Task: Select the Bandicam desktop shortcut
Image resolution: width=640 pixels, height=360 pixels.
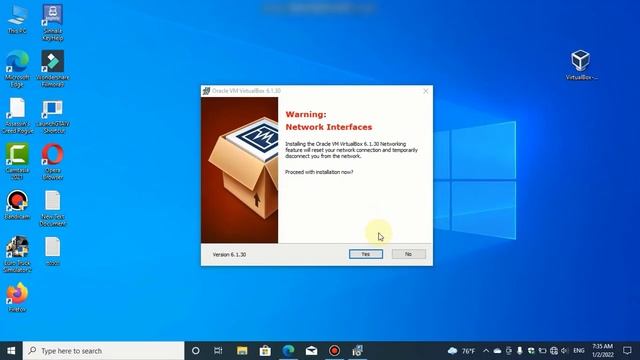Action: [x=17, y=205]
